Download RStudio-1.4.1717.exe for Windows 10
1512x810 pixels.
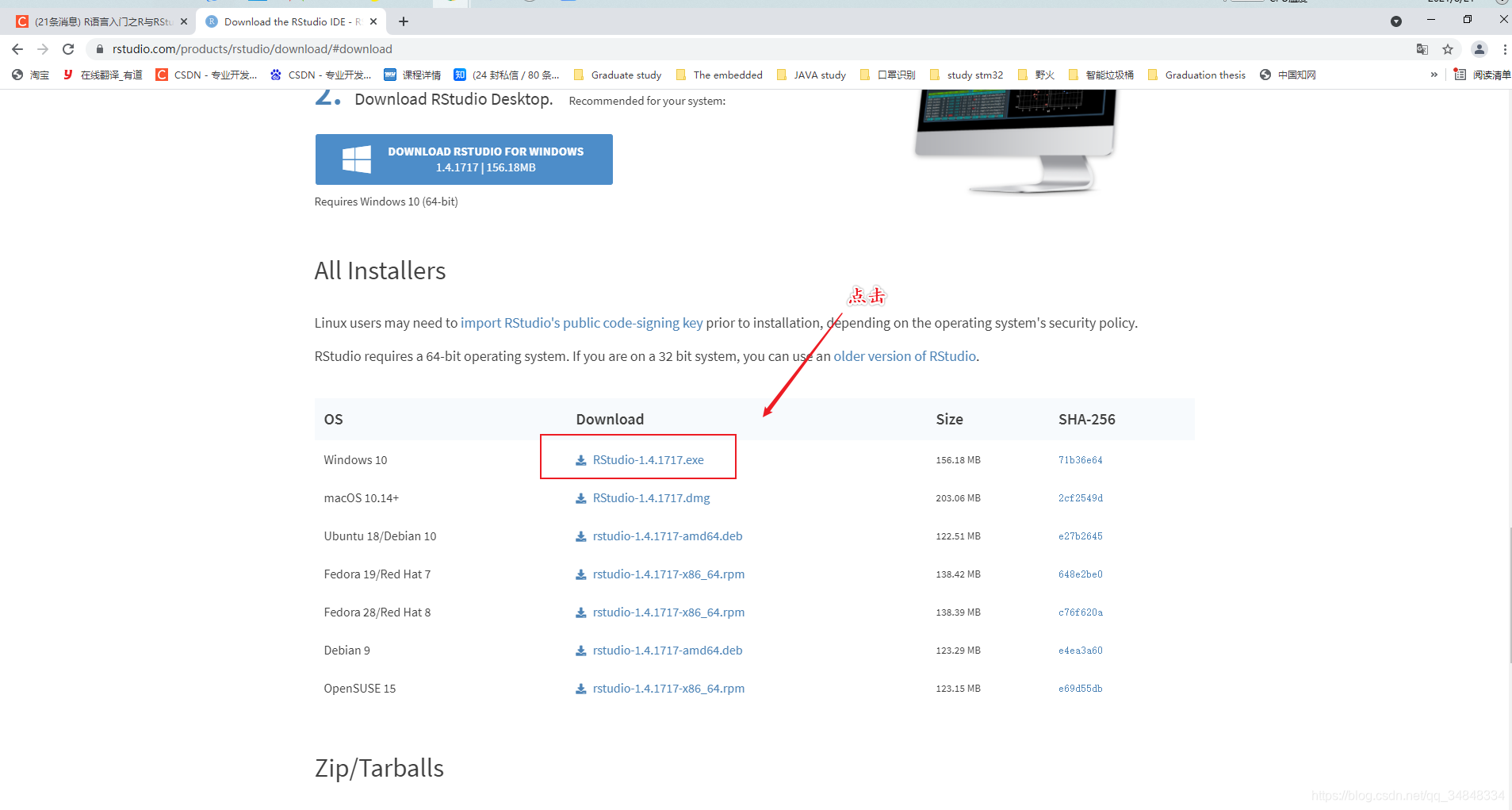point(648,460)
